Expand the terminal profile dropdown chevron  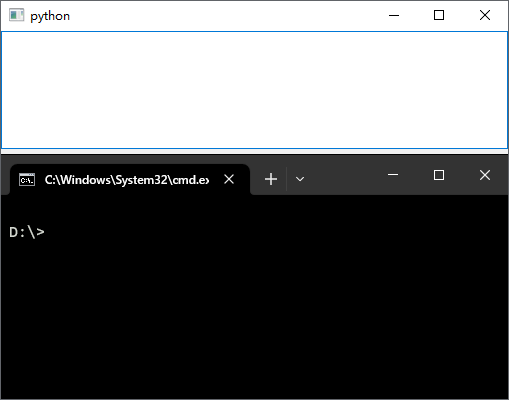coord(300,179)
